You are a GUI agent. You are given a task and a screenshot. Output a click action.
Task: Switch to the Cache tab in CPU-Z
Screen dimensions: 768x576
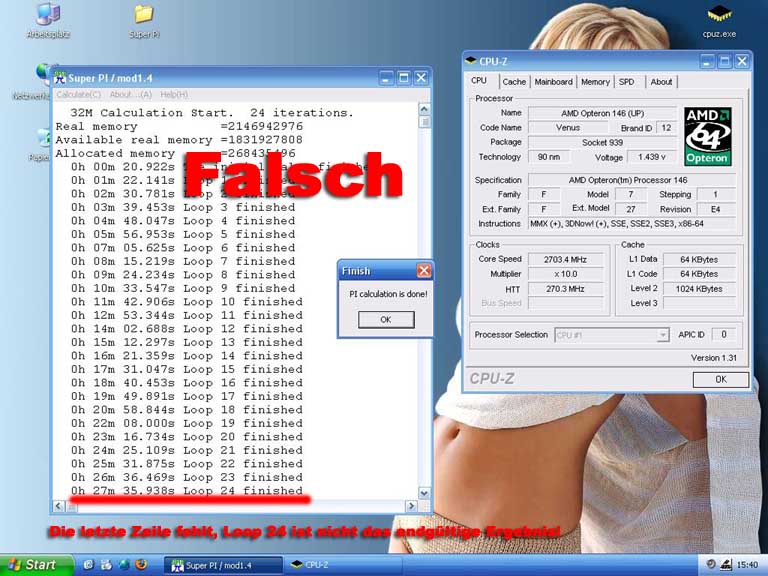click(514, 82)
